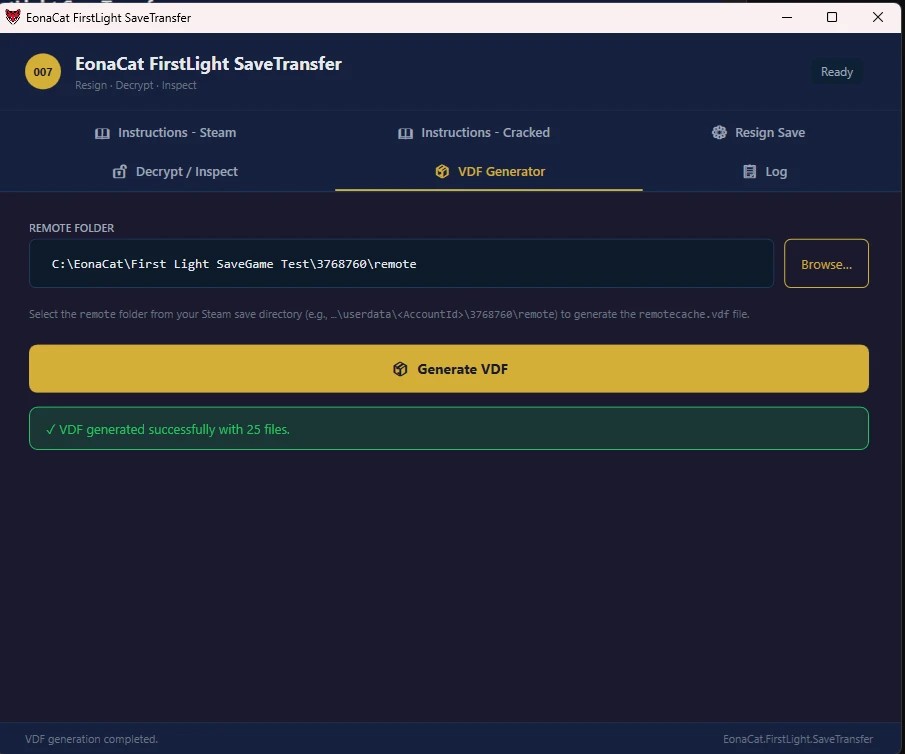Click the remote folder help hint text
905x754 pixels.
click(389, 314)
